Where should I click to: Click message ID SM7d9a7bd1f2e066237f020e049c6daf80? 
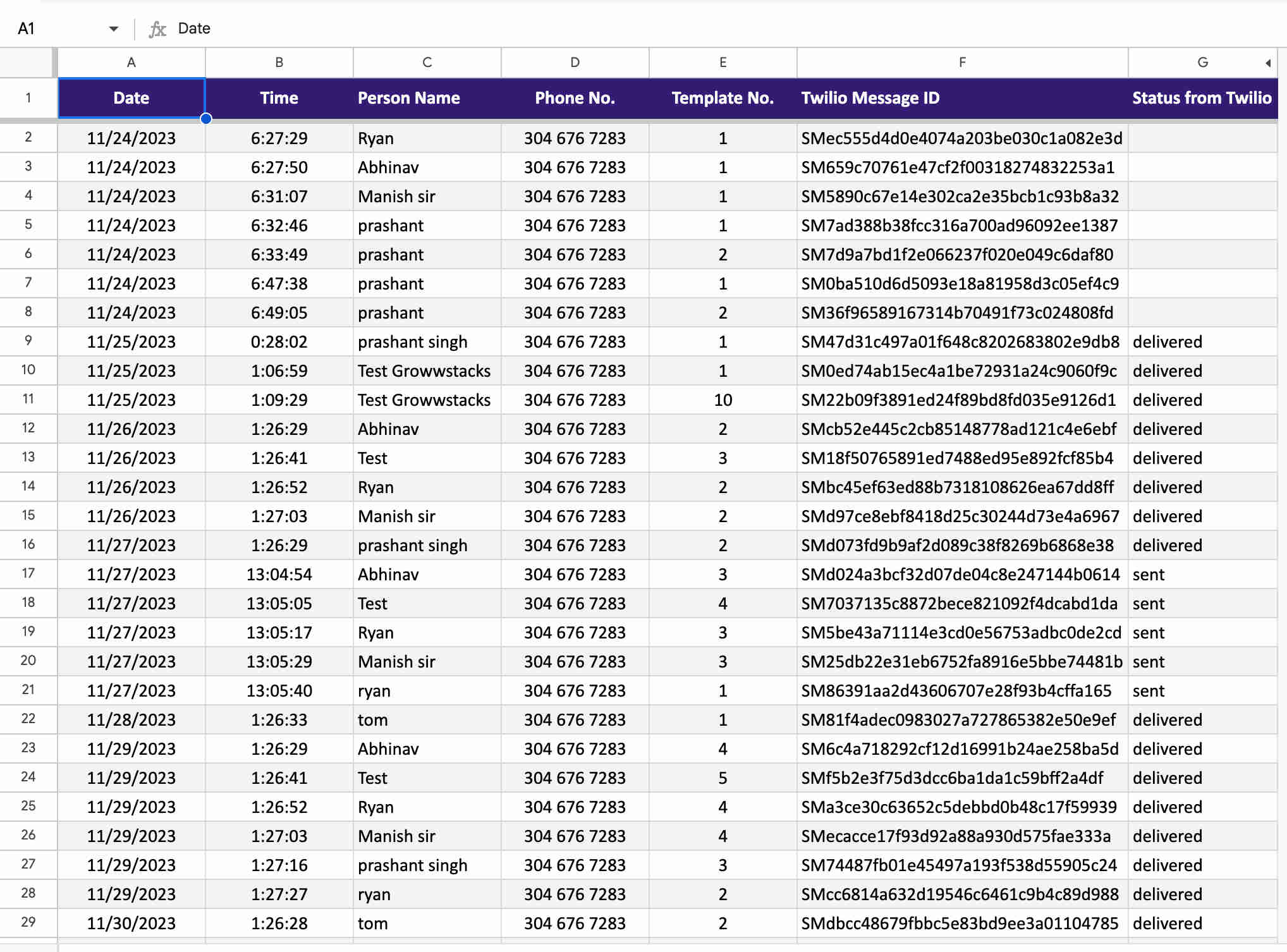[963, 255]
